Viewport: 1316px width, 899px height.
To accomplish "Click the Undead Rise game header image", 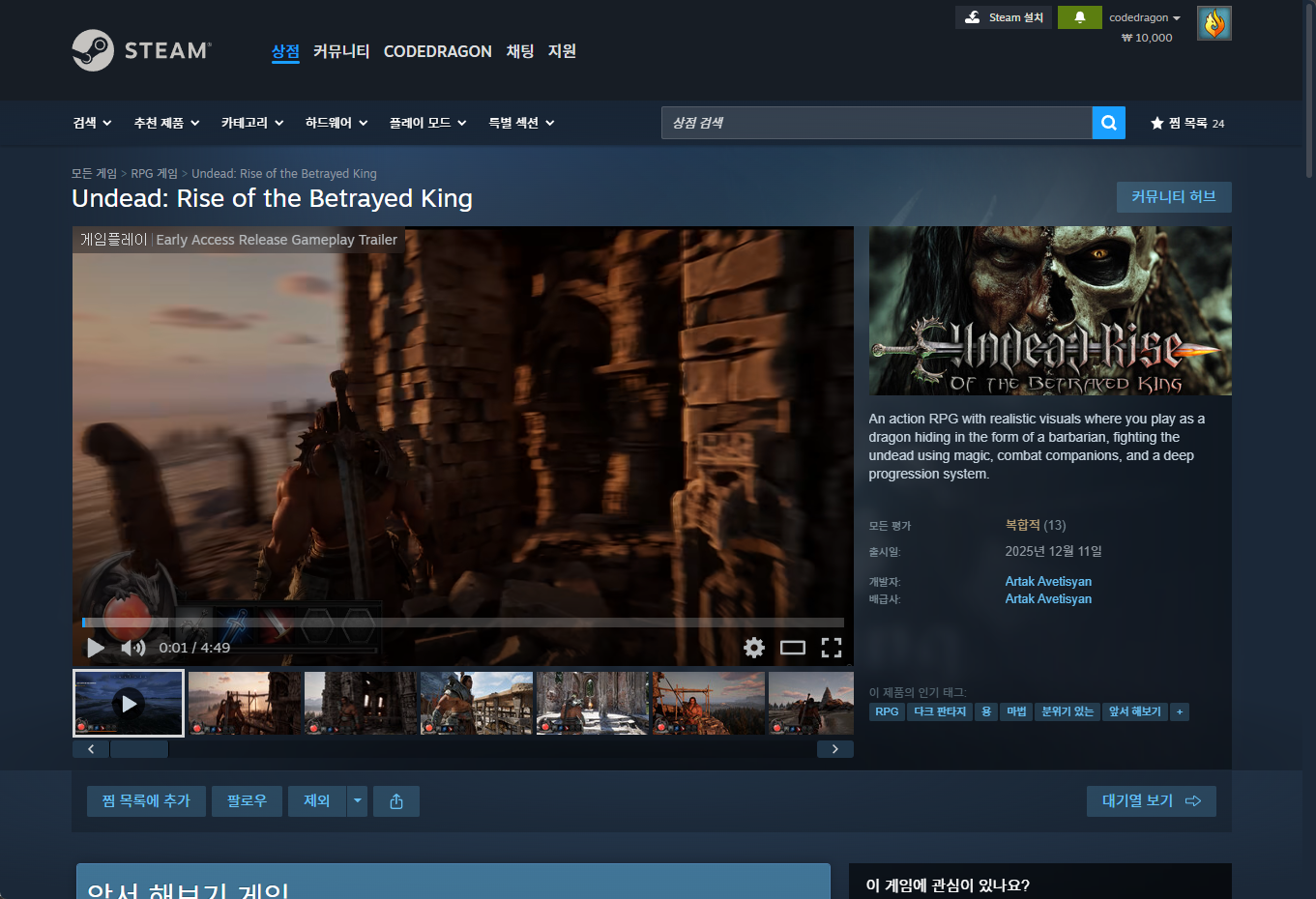I will point(1050,310).
